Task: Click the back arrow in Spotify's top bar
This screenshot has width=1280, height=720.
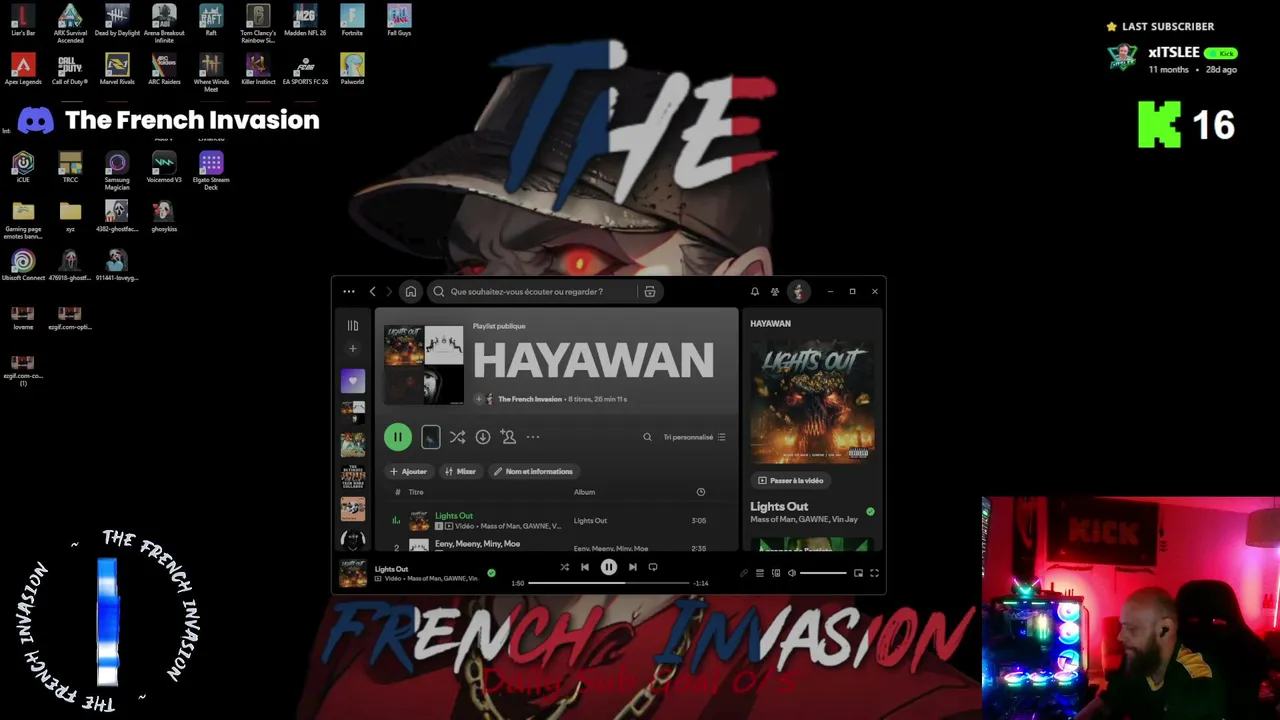Action: 373,292
